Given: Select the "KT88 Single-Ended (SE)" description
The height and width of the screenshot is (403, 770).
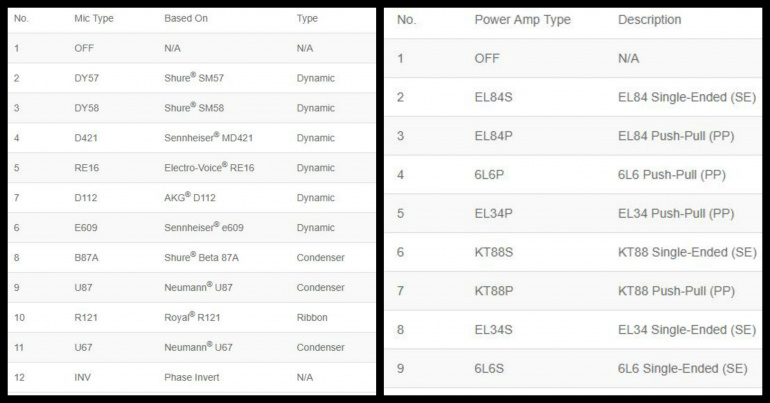Looking at the screenshot, I should (687, 252).
